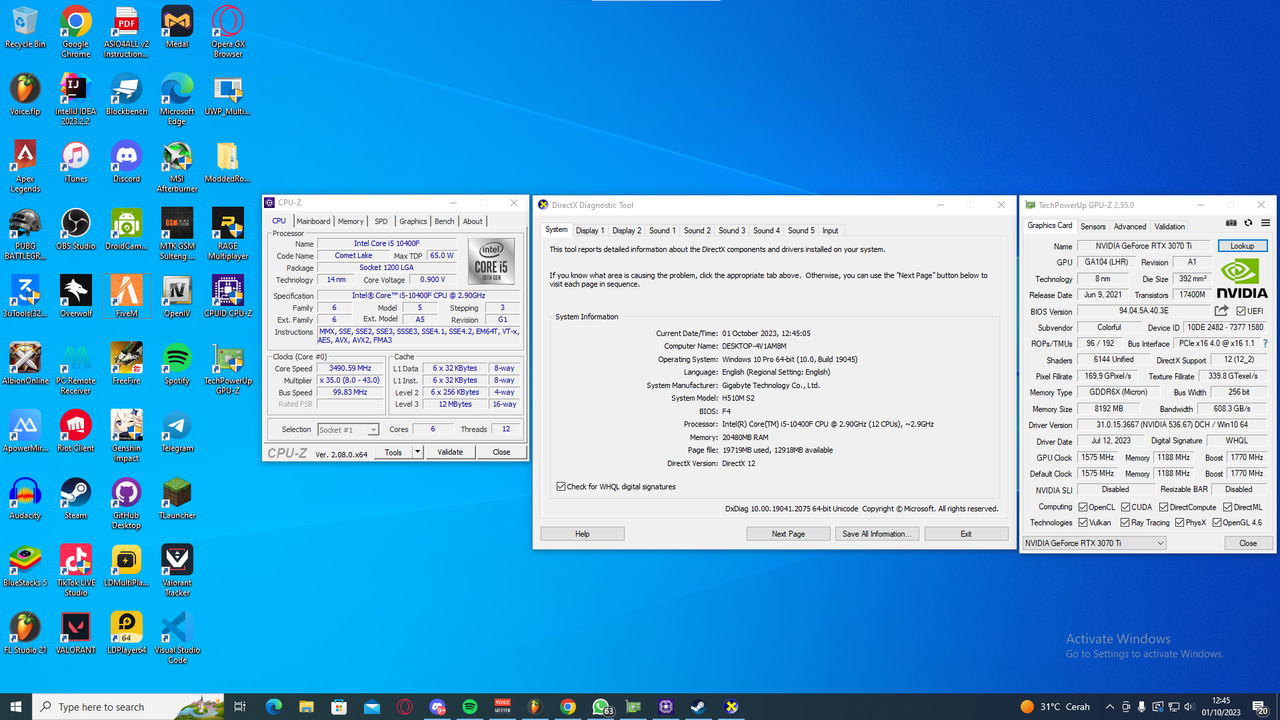The width and height of the screenshot is (1280, 720).
Task: Open the Bench tab in CPU-Z
Action: coord(444,221)
